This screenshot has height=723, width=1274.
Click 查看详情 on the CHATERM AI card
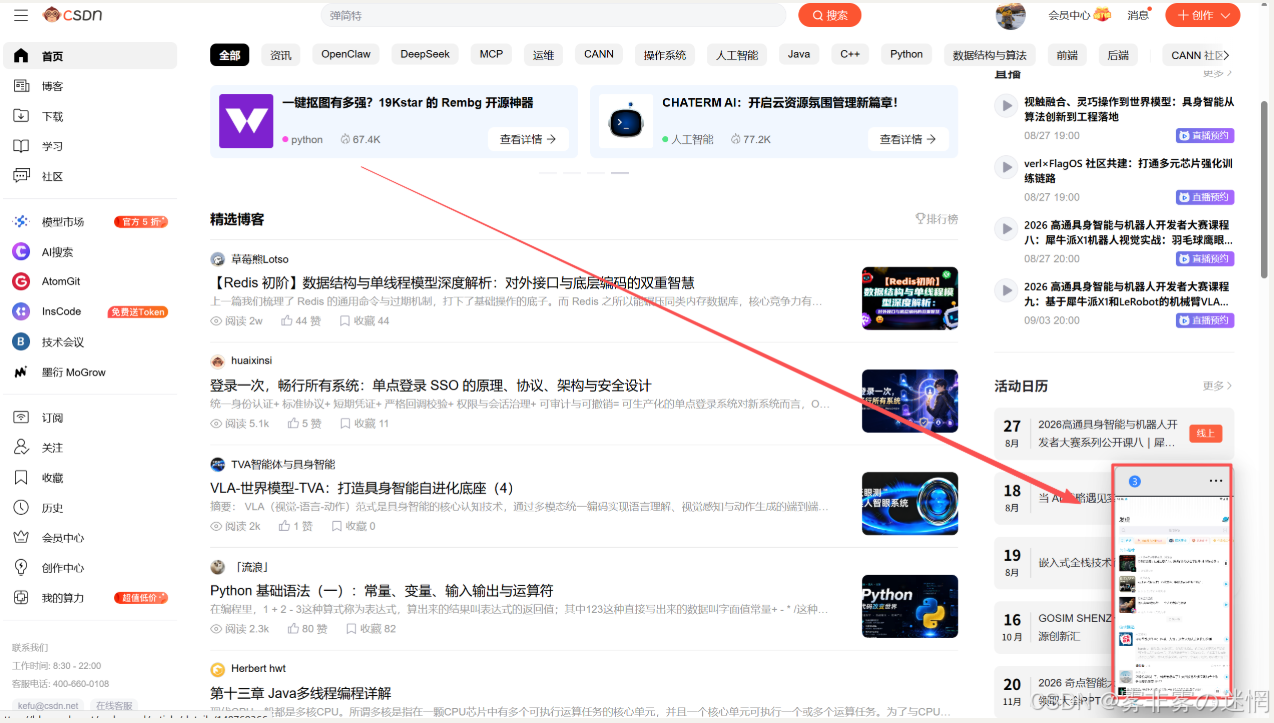908,139
